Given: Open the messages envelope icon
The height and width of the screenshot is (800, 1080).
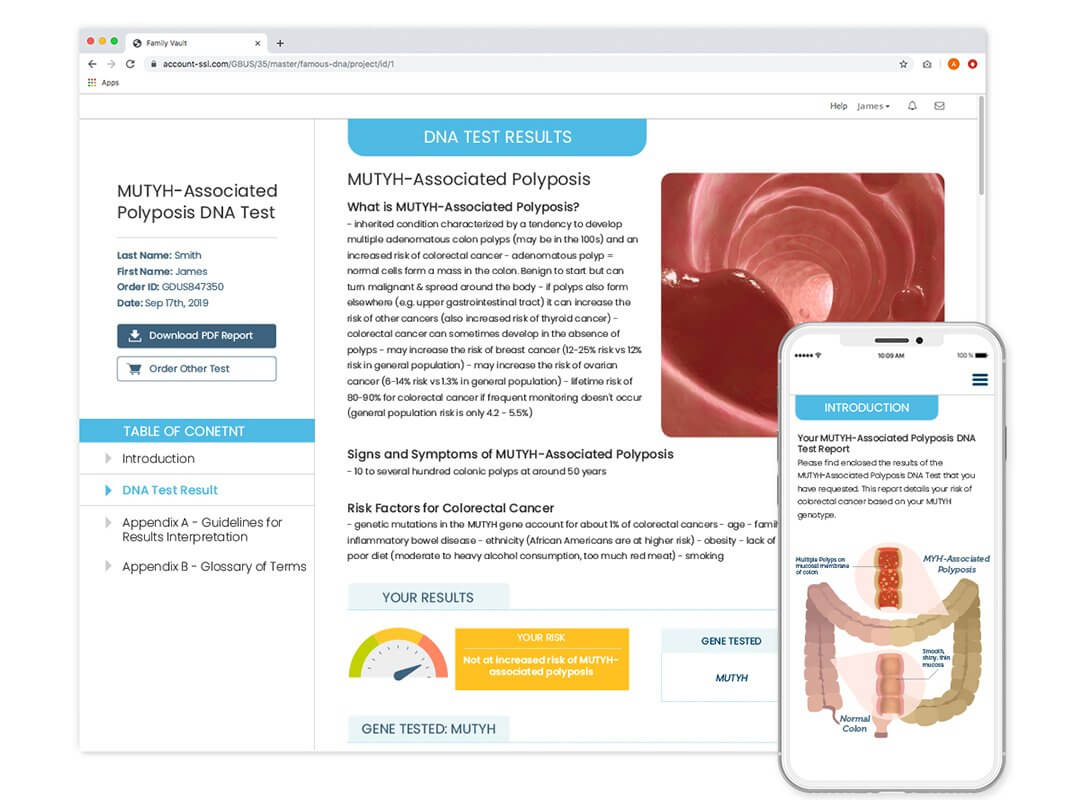Looking at the screenshot, I should [x=939, y=105].
